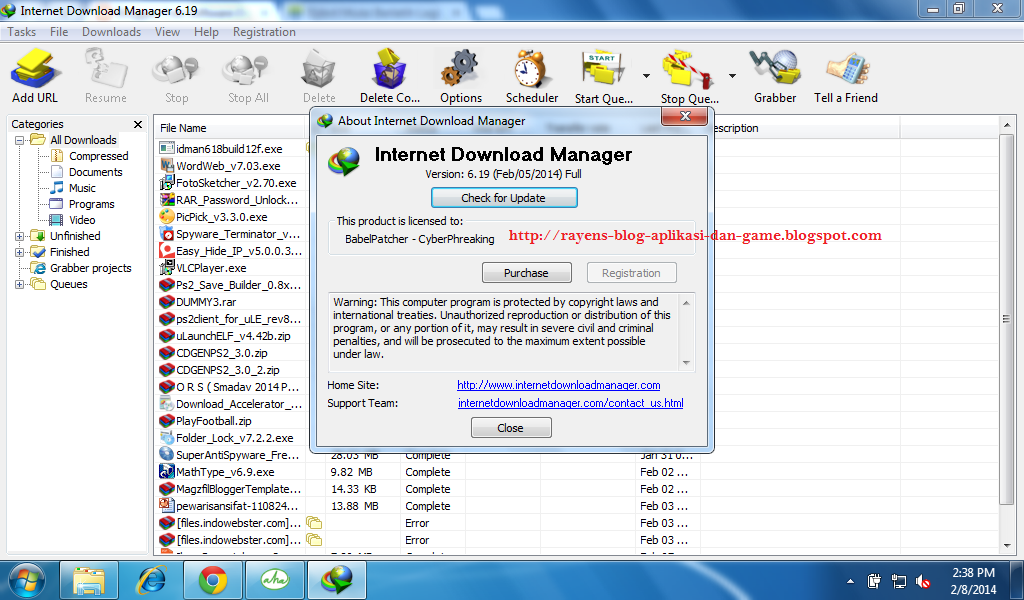
Task: Click the taskbar clock
Action: tap(973, 580)
